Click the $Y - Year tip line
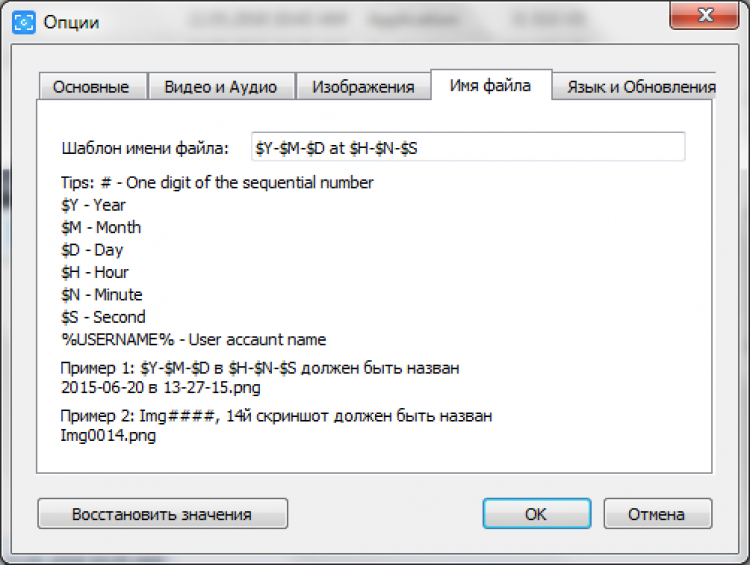The image size is (750, 565). [x=93, y=205]
